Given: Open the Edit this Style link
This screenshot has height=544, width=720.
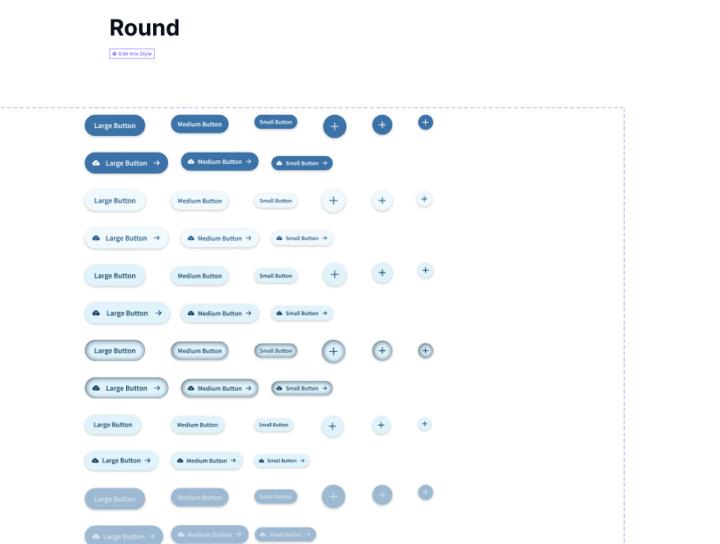Looking at the screenshot, I should (132, 54).
